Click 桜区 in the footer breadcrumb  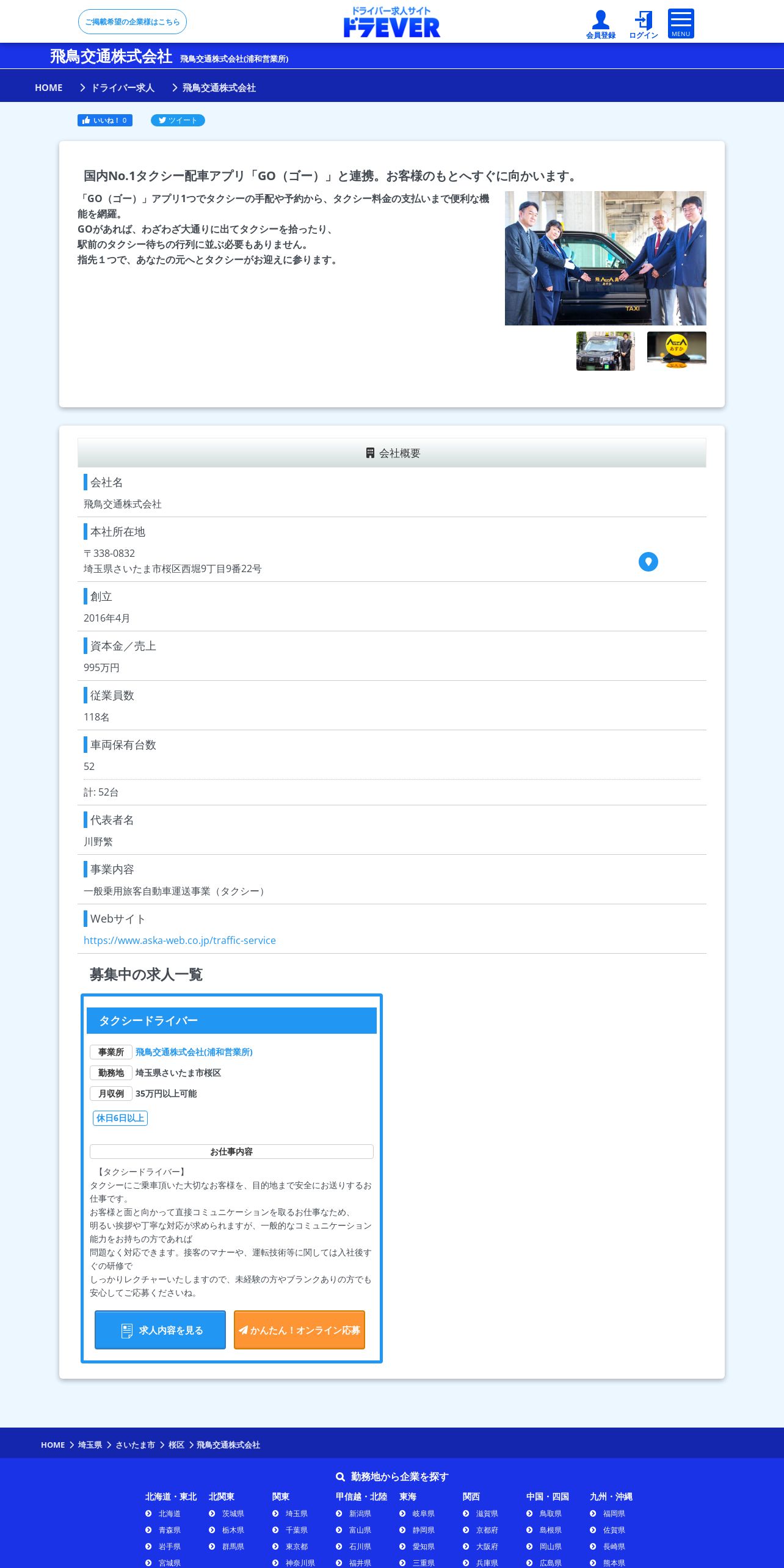pyautogui.click(x=176, y=1445)
